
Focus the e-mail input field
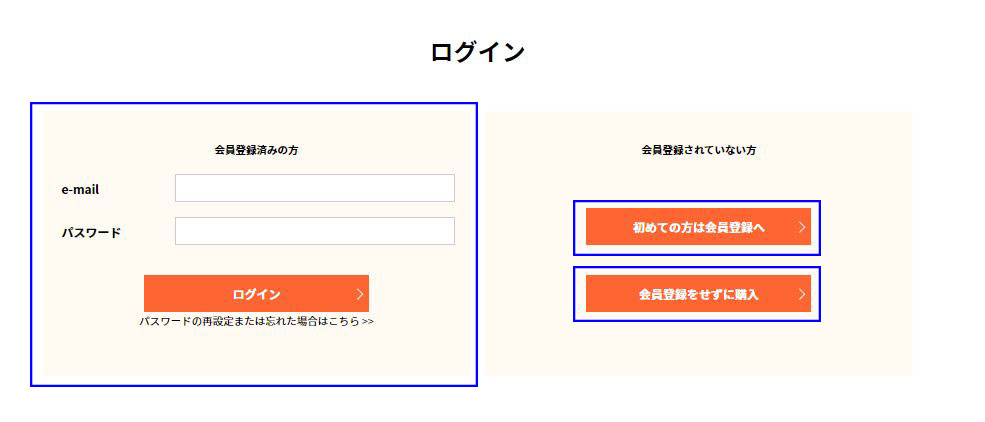315,188
